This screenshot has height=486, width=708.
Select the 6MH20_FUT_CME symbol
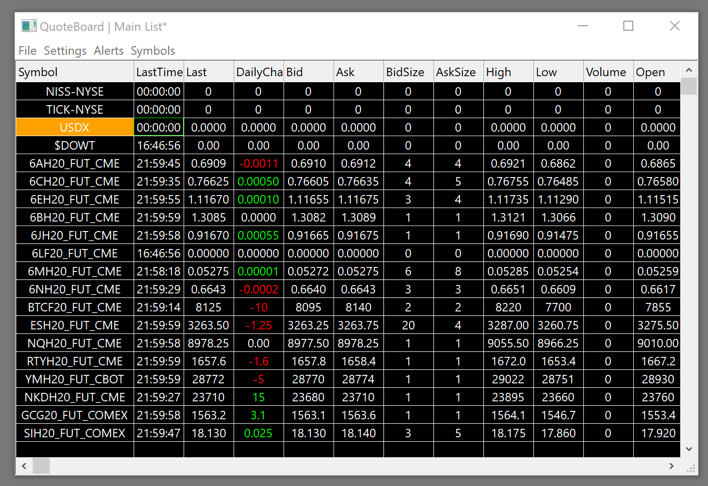[x=75, y=271]
